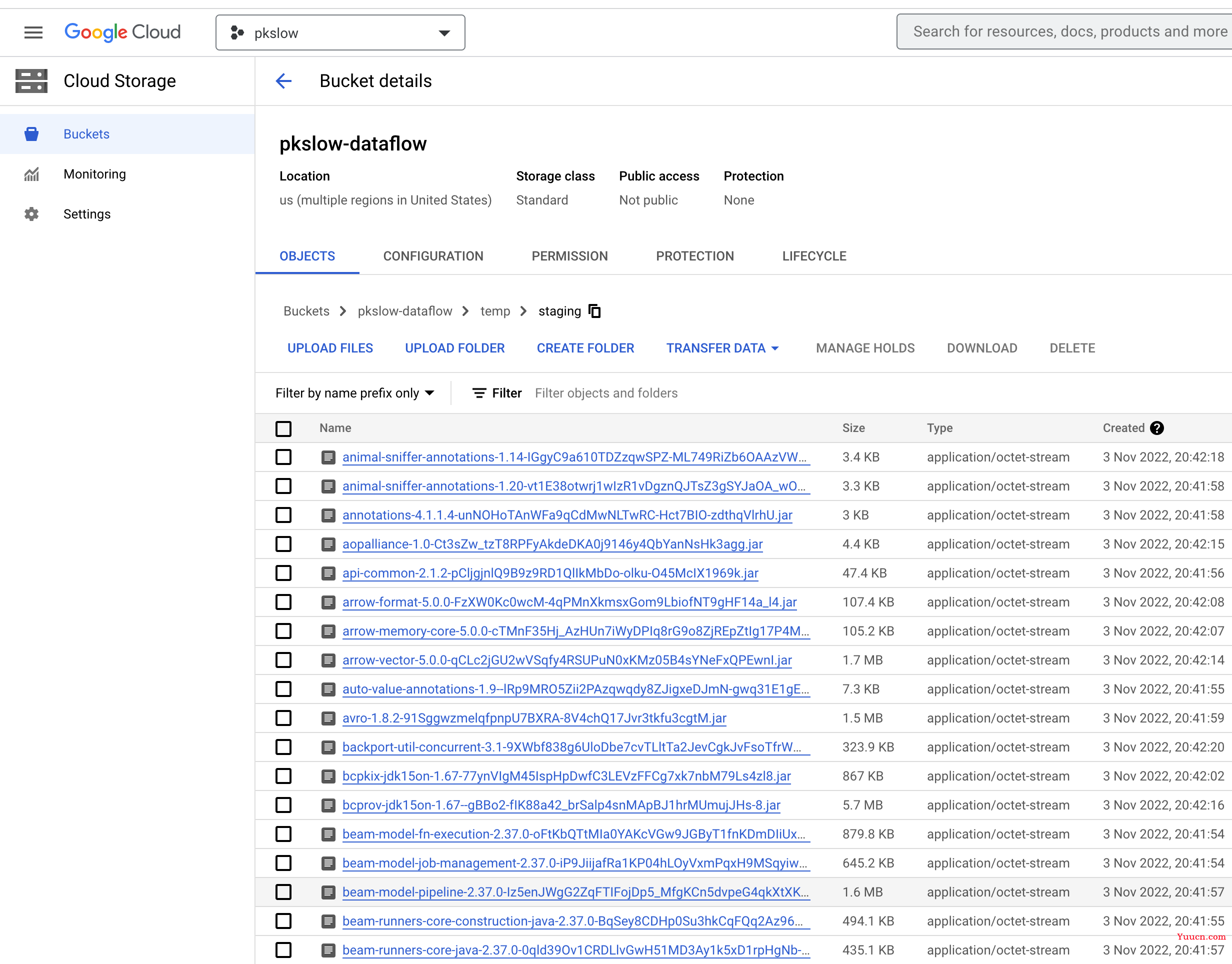
Task: Click the Cloud Storage product icon
Action: coord(31,80)
